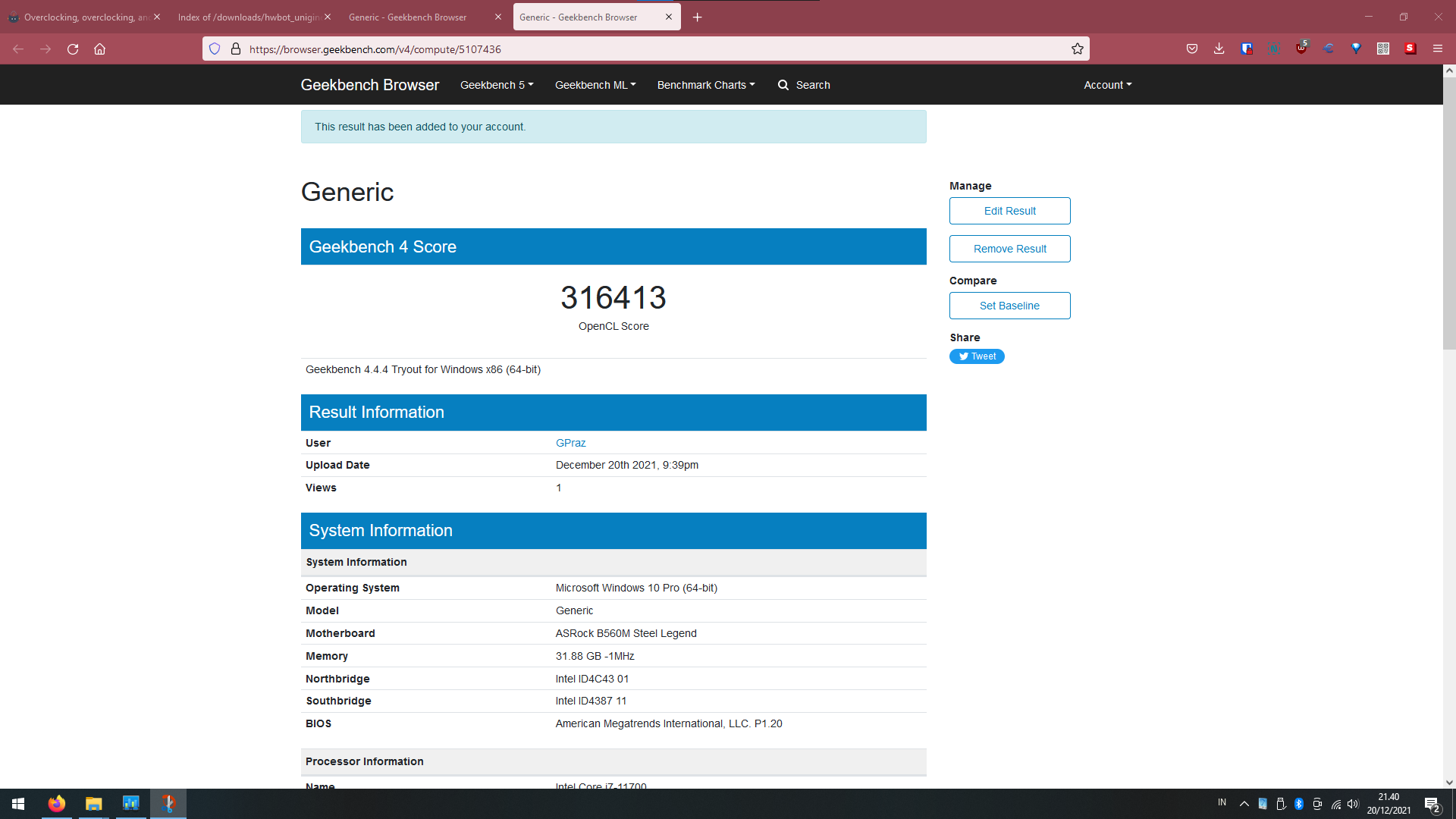Click the ASRock B560M Steel Legend value
The image size is (1456, 819).
(626, 633)
